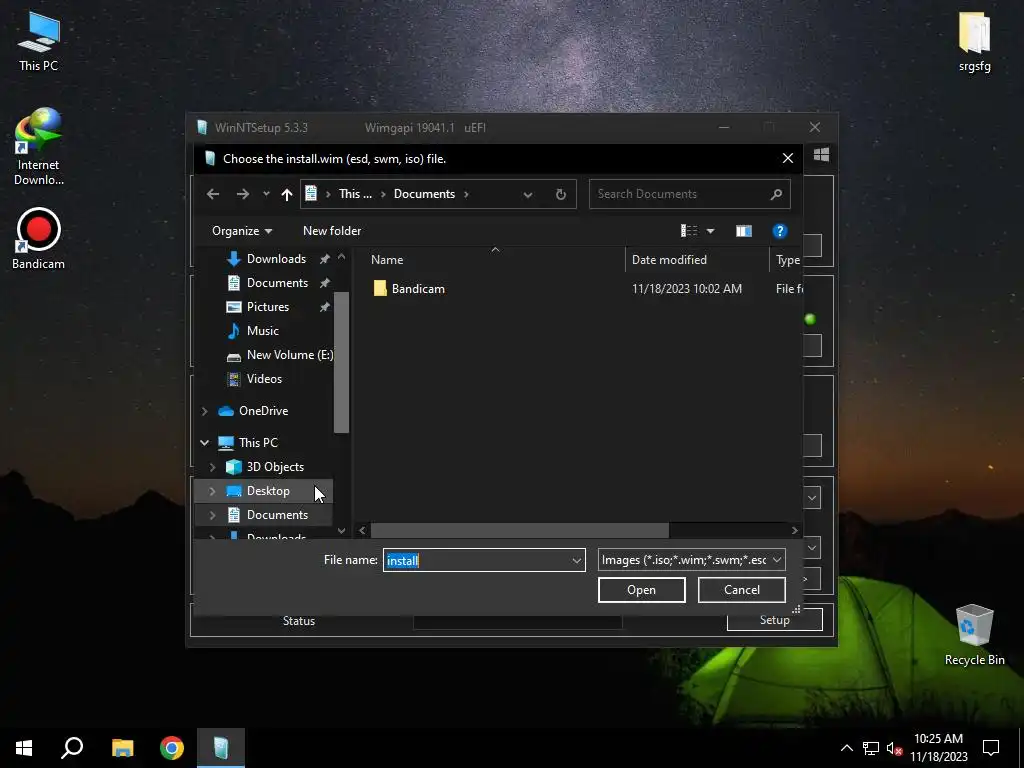Open This PC desktop icon

38,42
